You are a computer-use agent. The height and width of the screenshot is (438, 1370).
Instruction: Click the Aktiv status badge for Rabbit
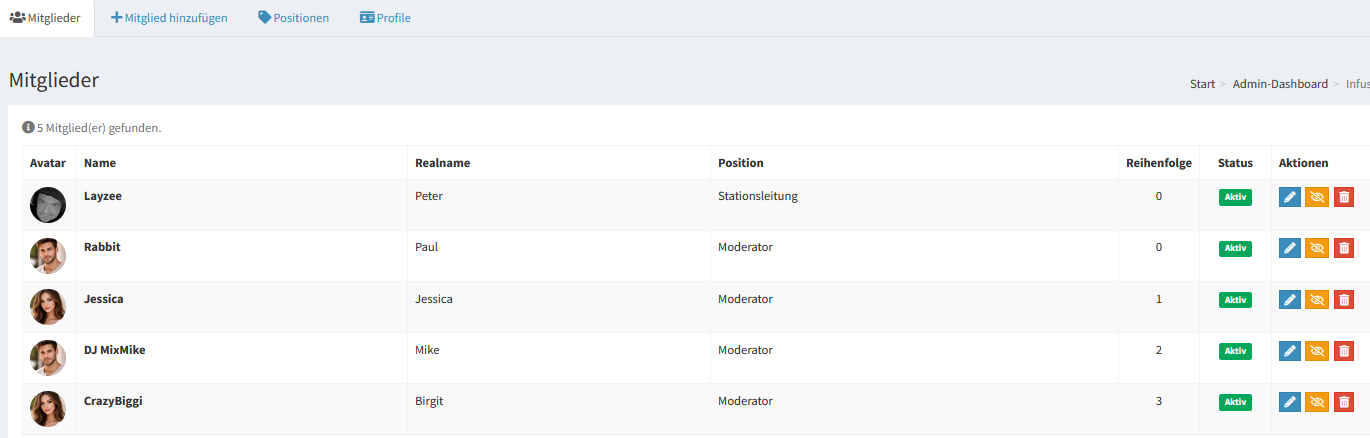tap(1235, 248)
